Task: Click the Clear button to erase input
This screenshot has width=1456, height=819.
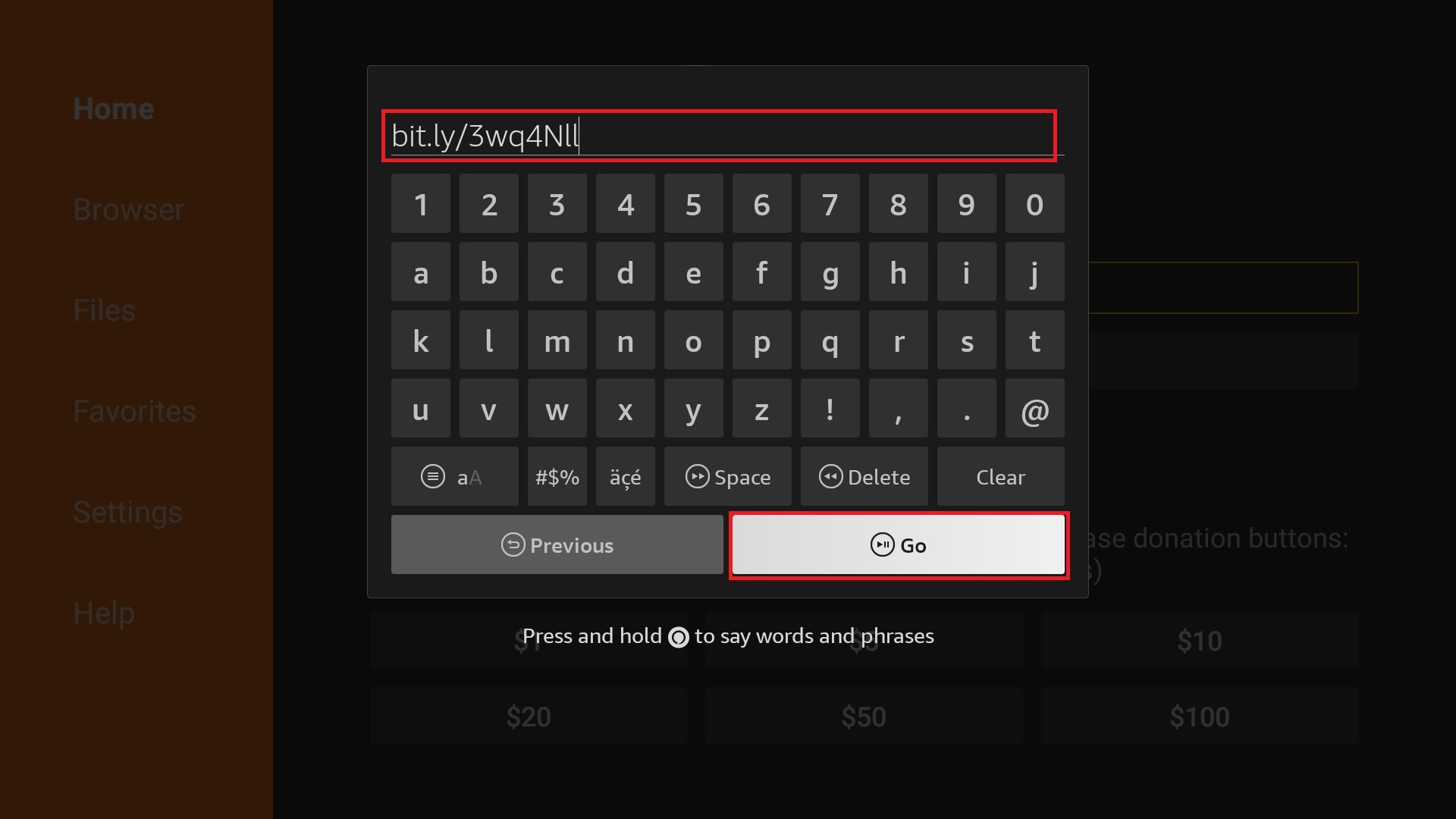Action: 1001,477
